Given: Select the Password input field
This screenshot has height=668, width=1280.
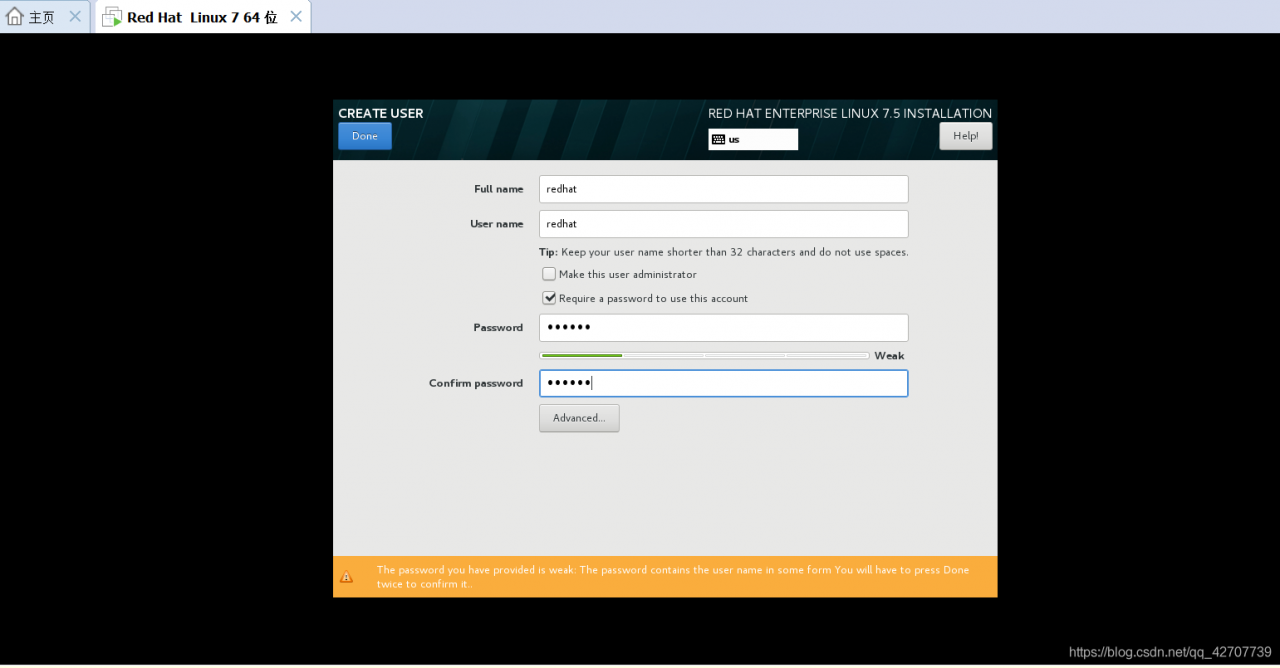Looking at the screenshot, I should [724, 328].
